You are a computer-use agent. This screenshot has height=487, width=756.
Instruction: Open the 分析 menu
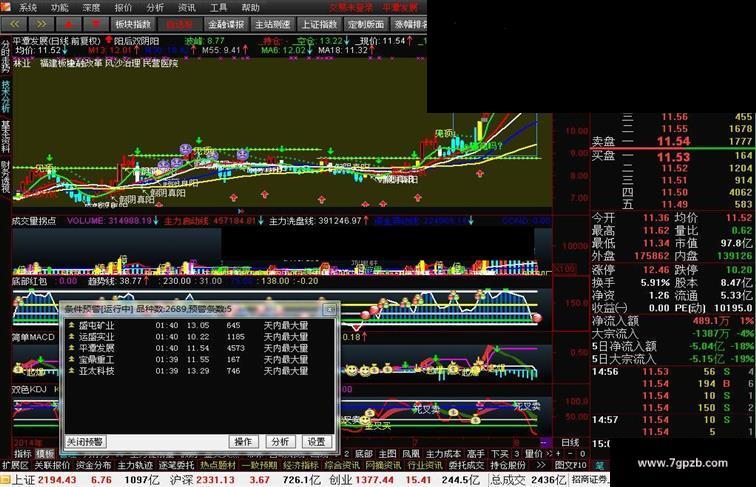[155, 7]
